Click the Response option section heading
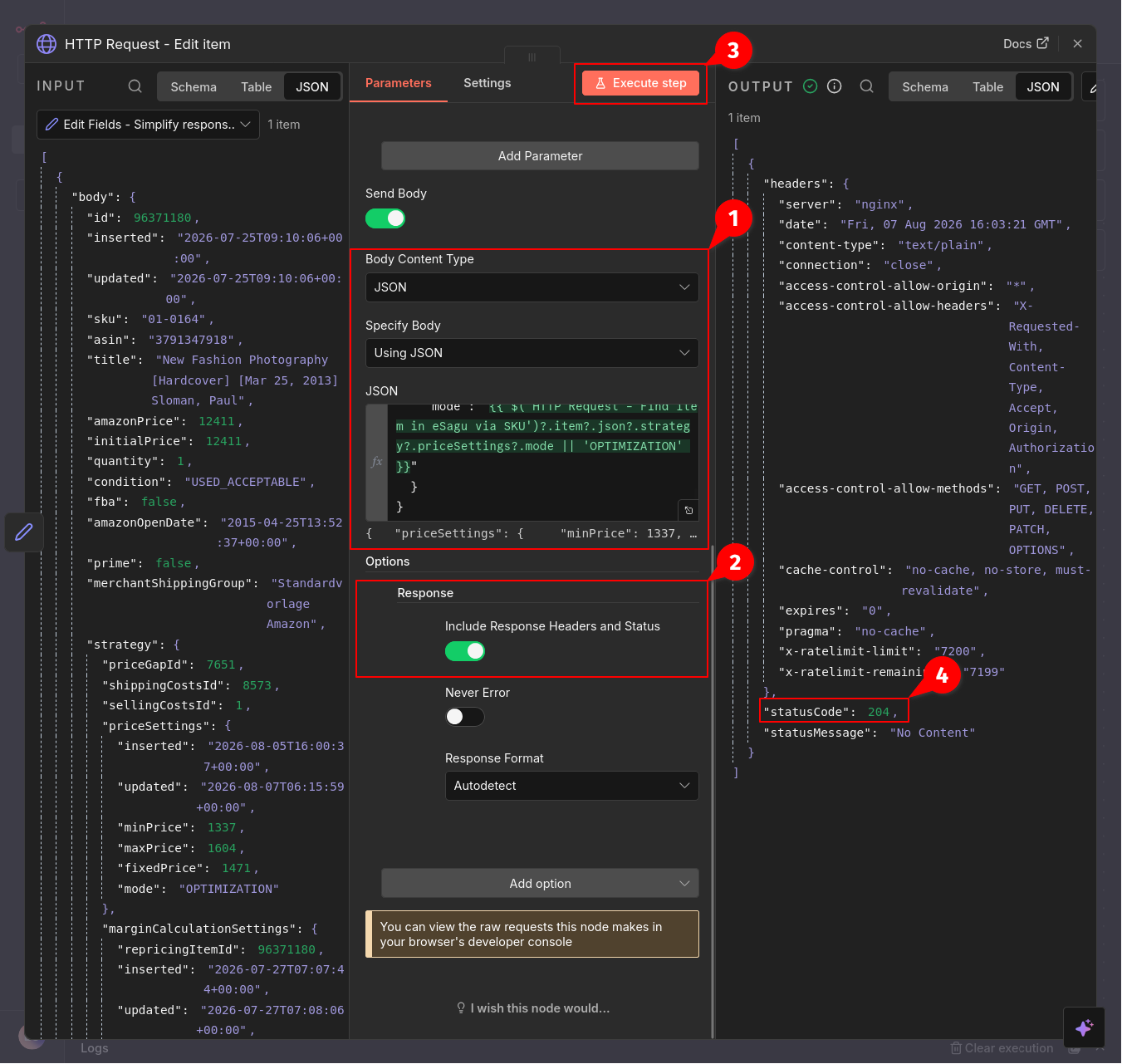This screenshot has width=1122, height=1064. pos(425,593)
